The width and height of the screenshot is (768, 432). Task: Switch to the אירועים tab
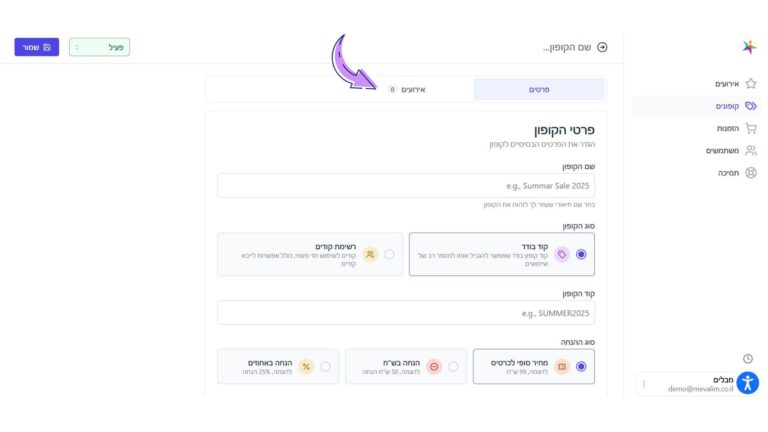(407, 89)
